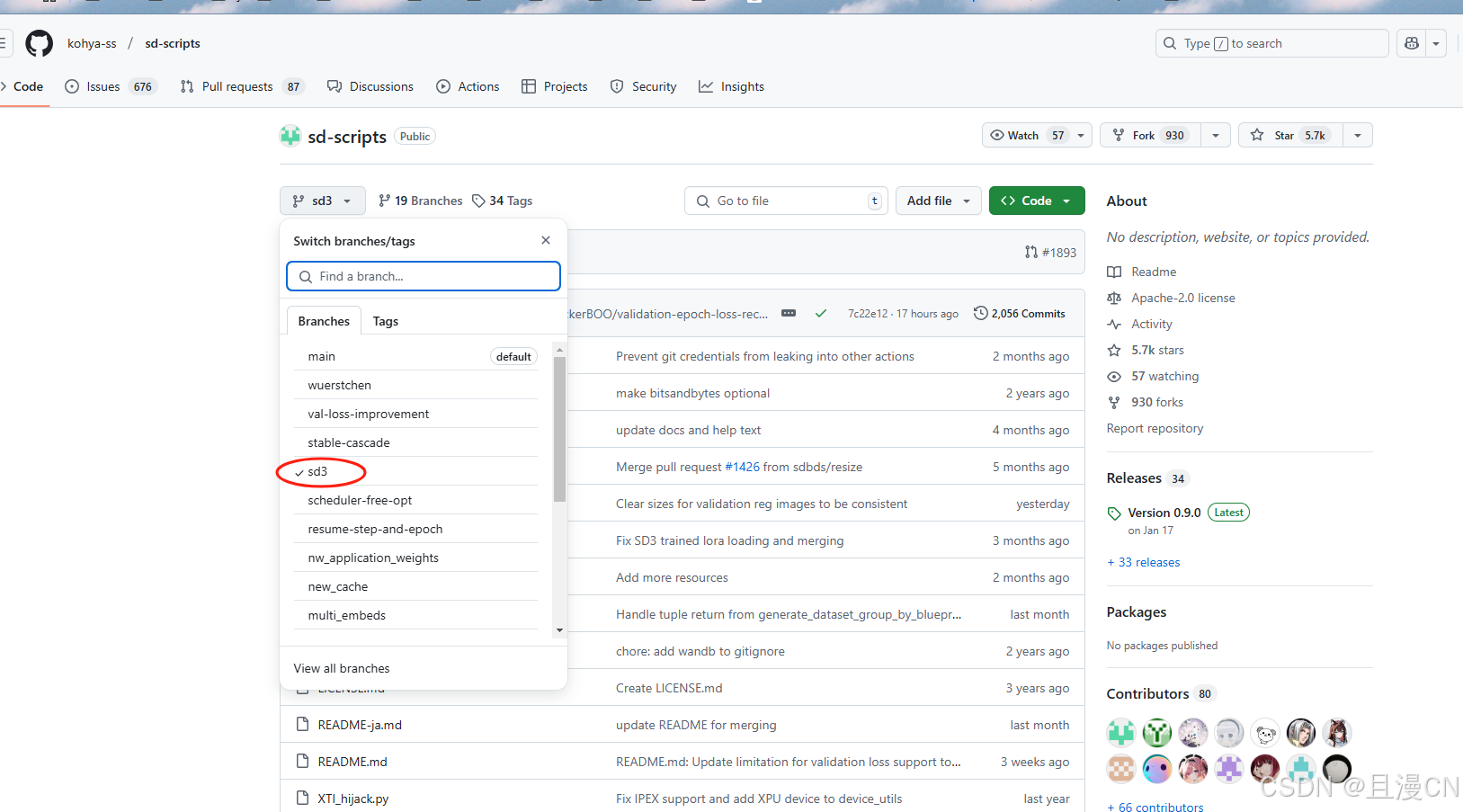Switch to the Issues tab
1463x812 pixels.
[111, 86]
